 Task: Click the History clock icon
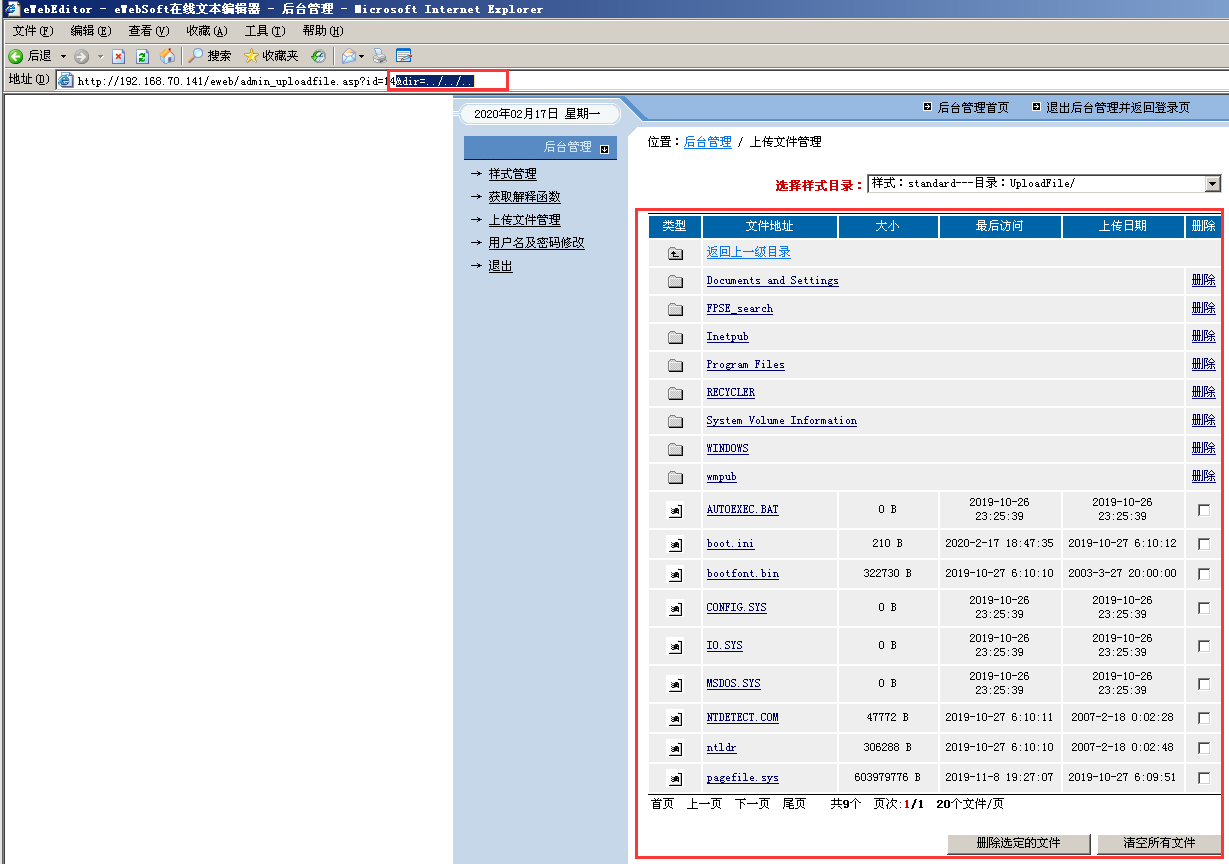click(317, 56)
